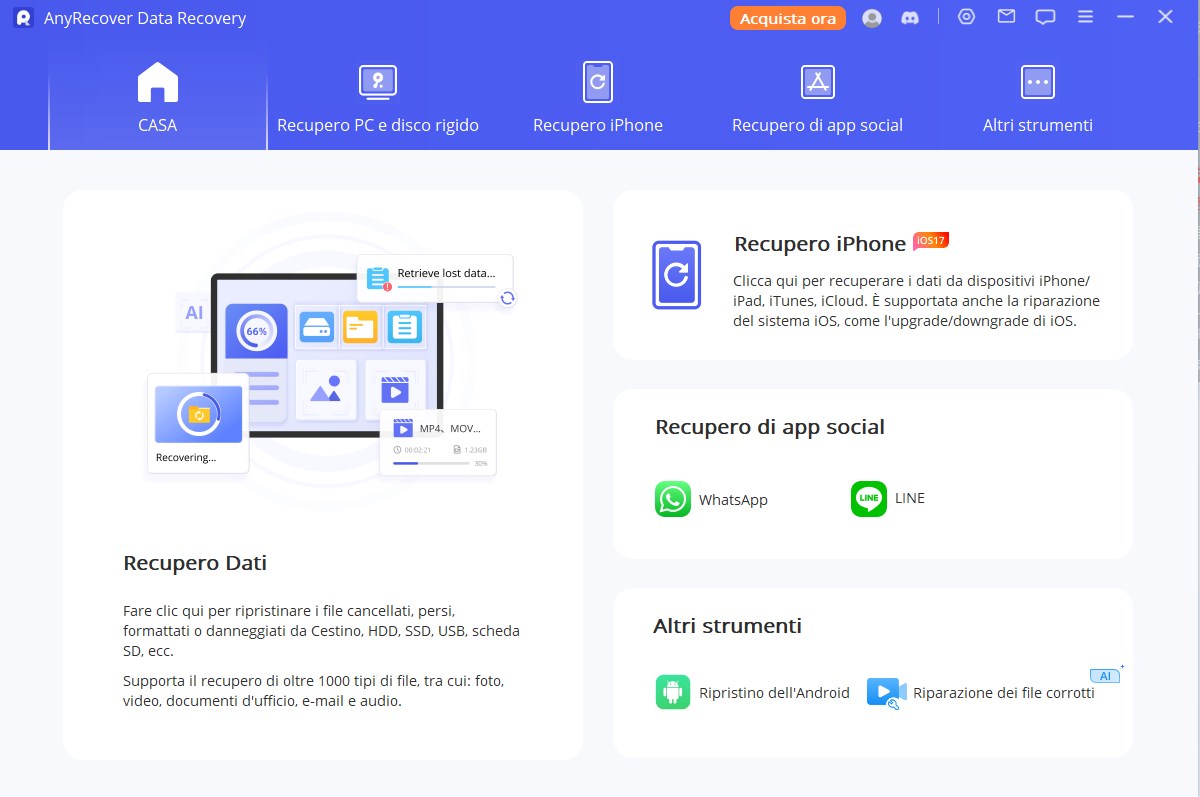Open the settings target icon in title bar
The image size is (1200, 797).
click(x=966, y=17)
